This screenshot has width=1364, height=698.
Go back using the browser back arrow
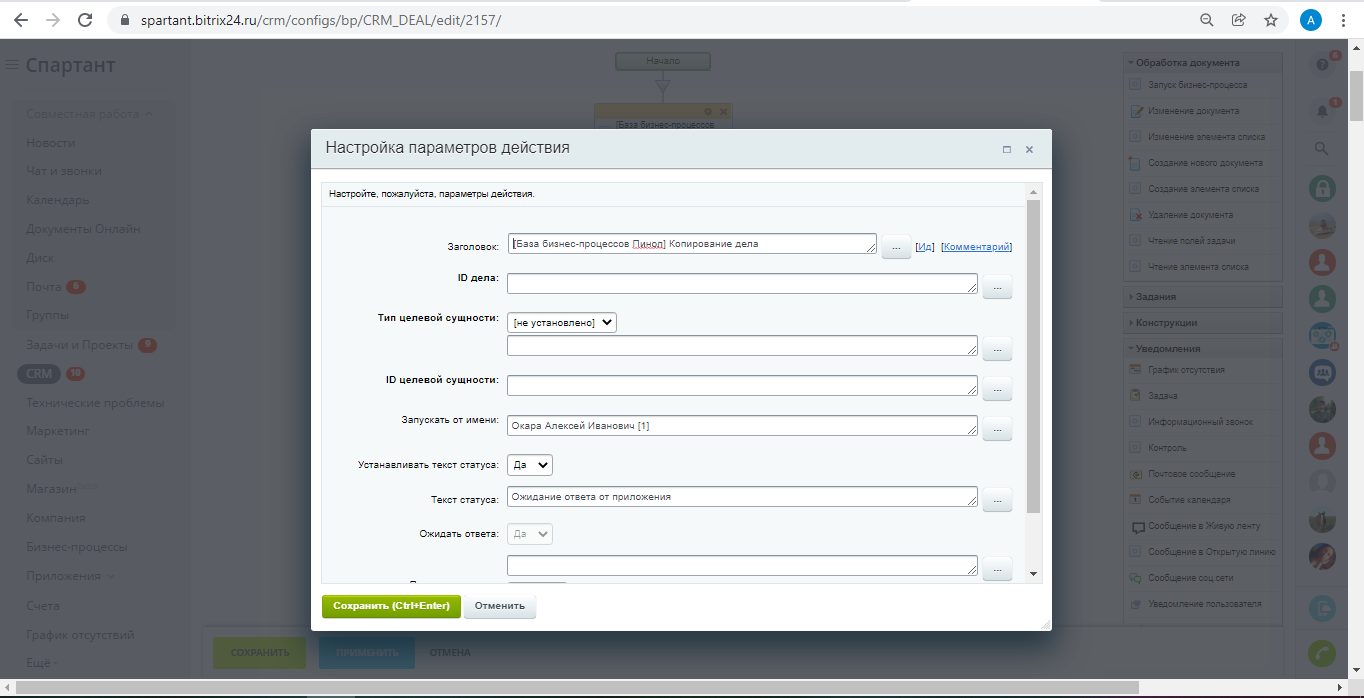click(x=20, y=20)
